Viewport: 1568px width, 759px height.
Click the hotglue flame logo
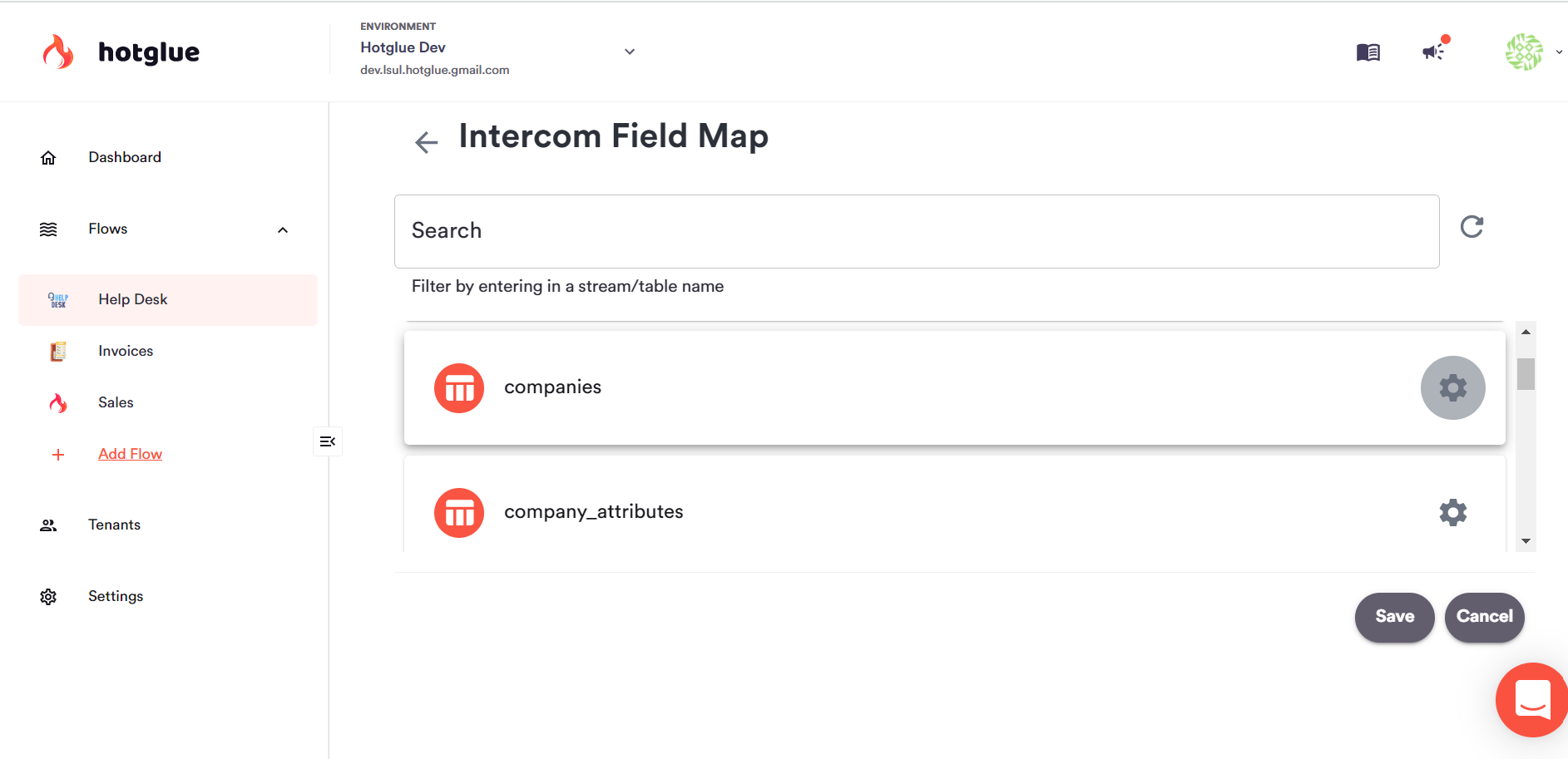tap(58, 52)
